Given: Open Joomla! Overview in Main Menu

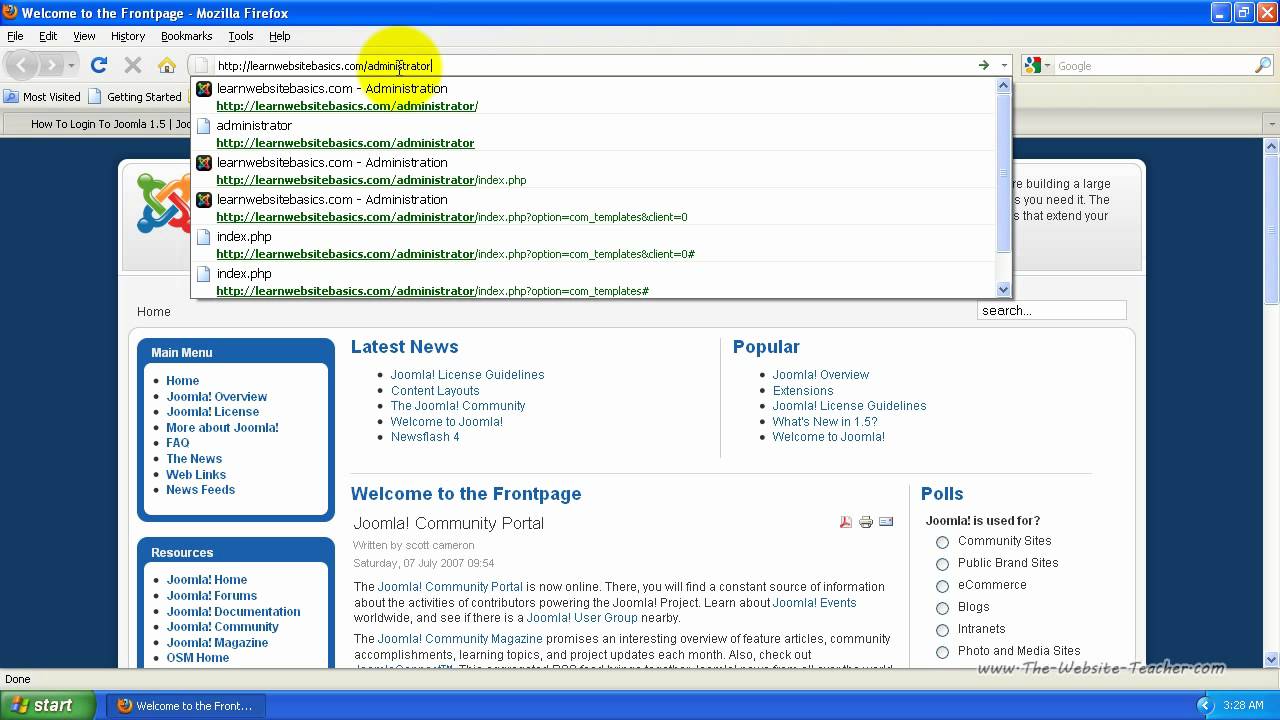Looking at the screenshot, I should (x=216, y=397).
